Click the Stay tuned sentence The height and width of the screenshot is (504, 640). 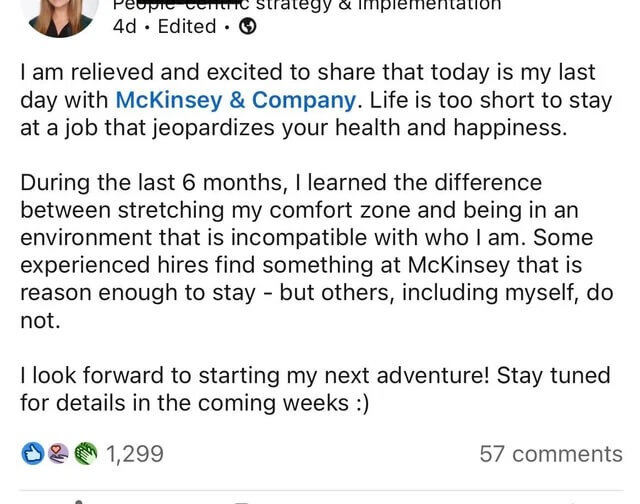[315, 389]
